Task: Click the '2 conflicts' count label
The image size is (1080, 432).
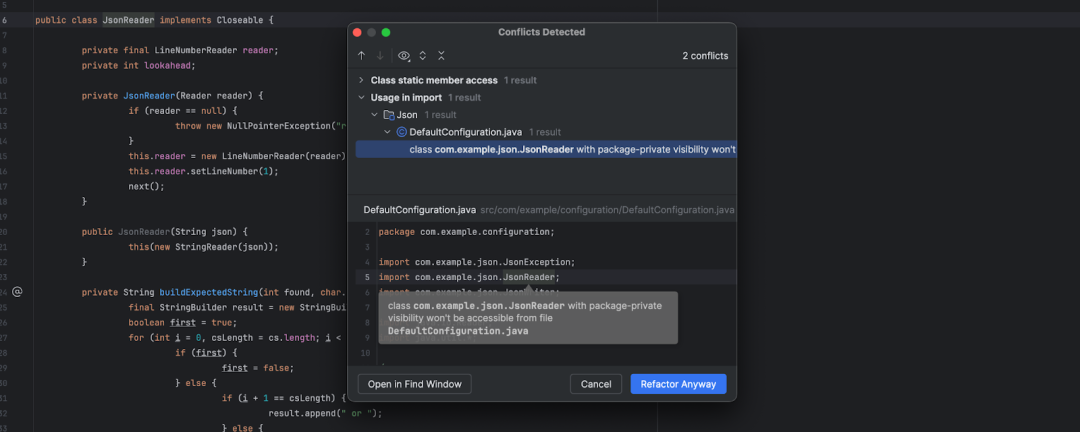Action: tap(705, 56)
